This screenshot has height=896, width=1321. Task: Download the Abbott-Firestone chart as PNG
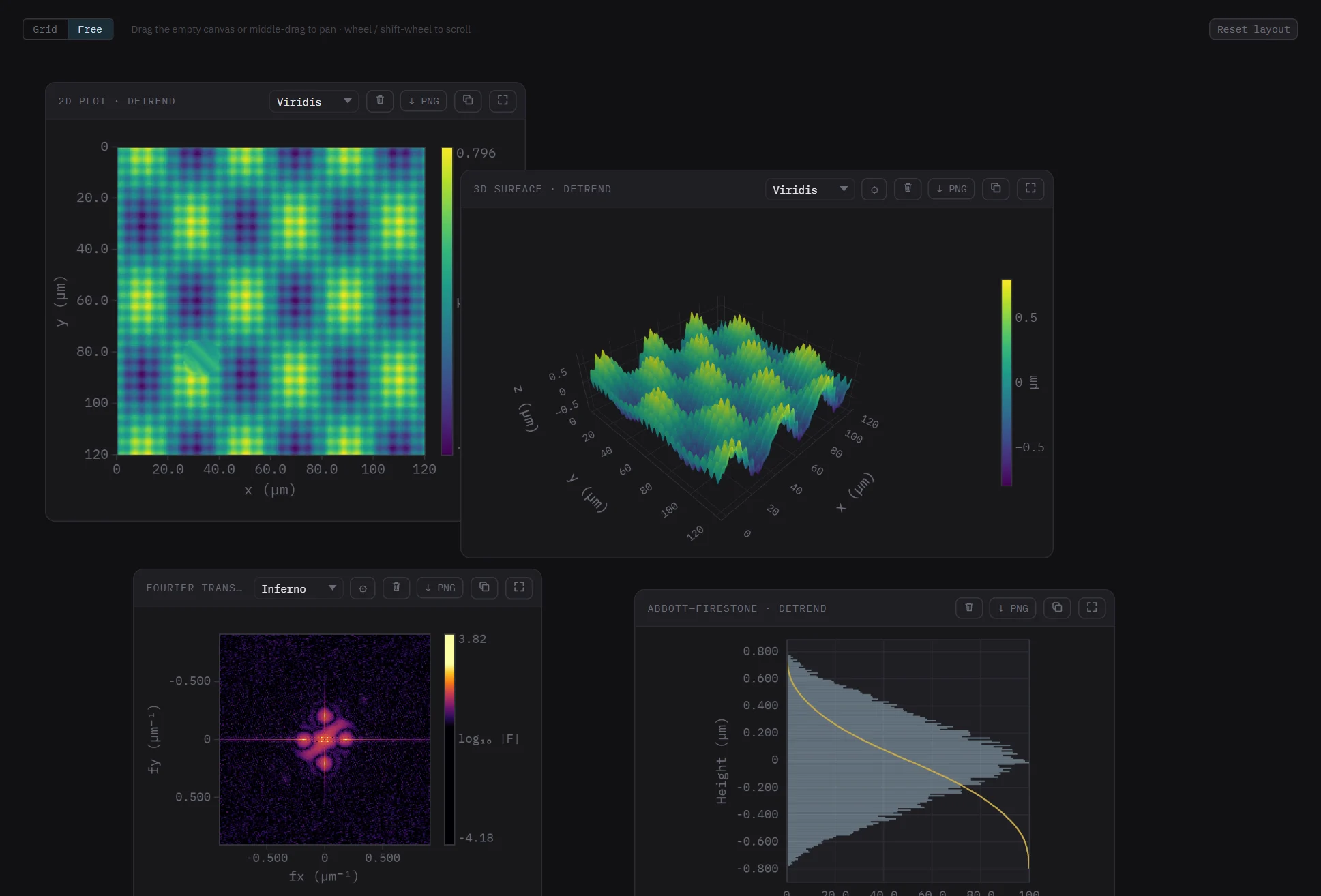1013,608
